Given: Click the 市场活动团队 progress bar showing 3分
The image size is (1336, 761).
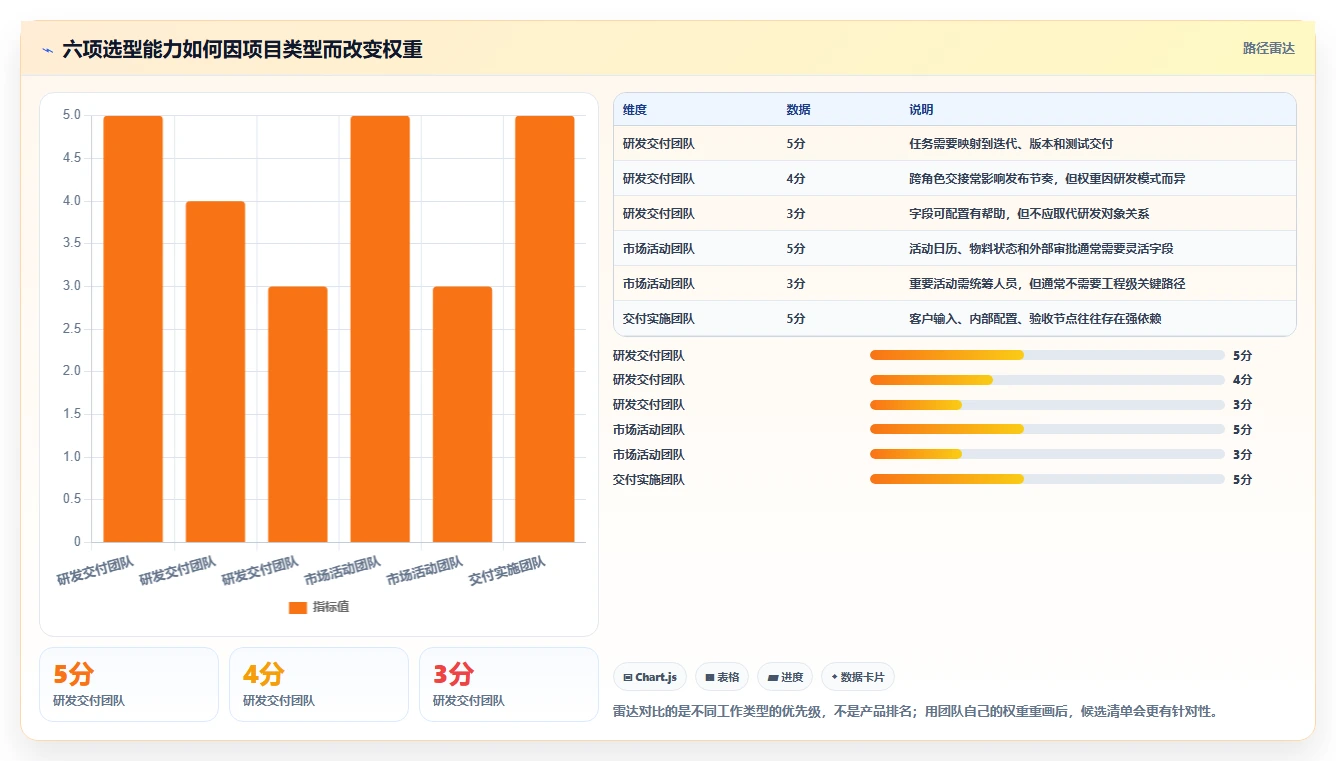Looking at the screenshot, I should pos(1047,455).
